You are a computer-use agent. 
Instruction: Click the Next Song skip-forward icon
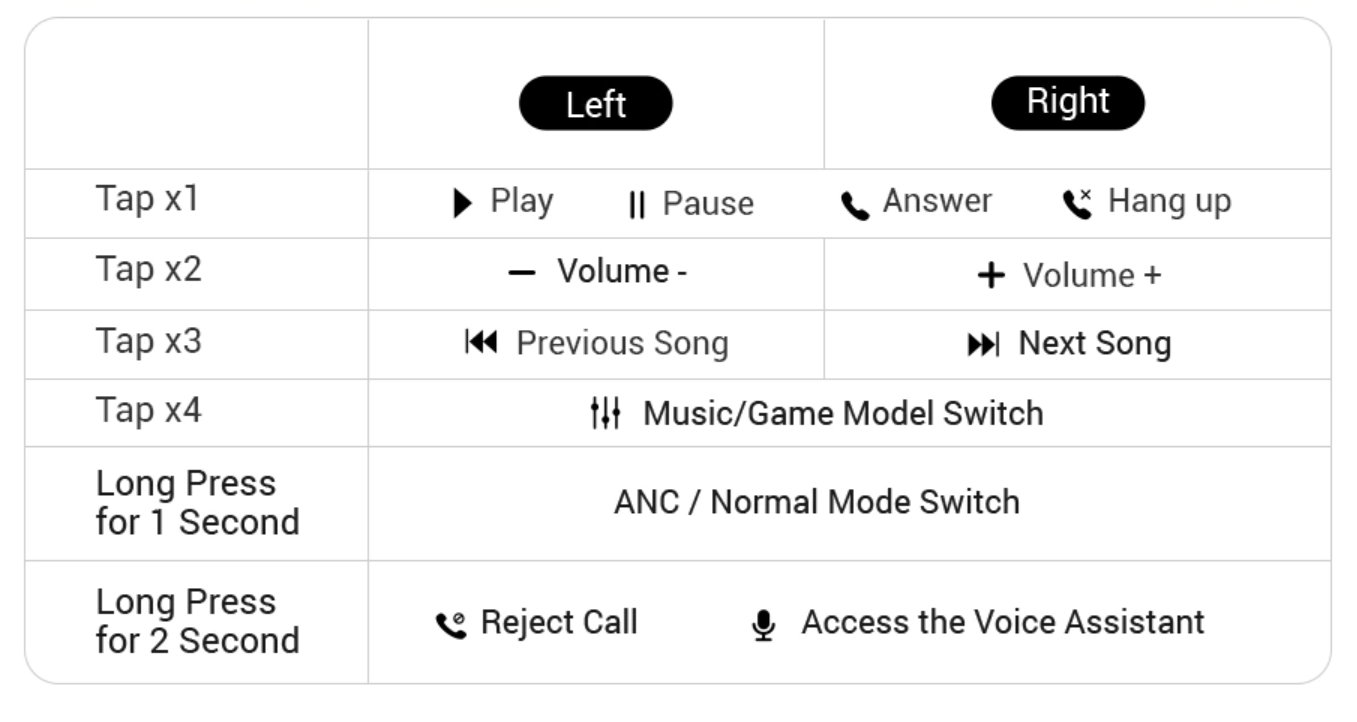coord(983,345)
